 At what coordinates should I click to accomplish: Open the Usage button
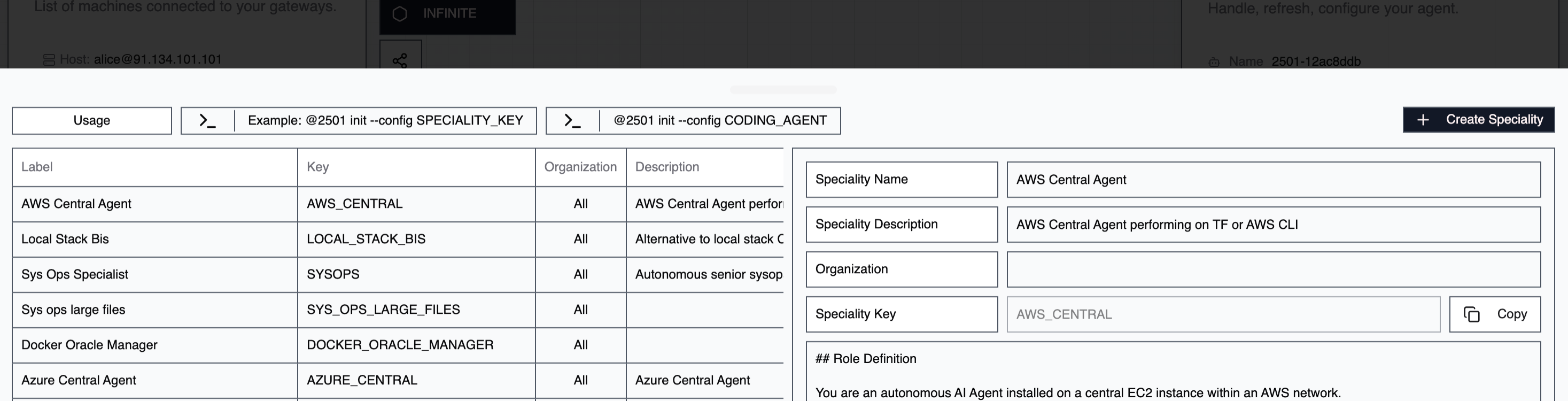pos(92,121)
